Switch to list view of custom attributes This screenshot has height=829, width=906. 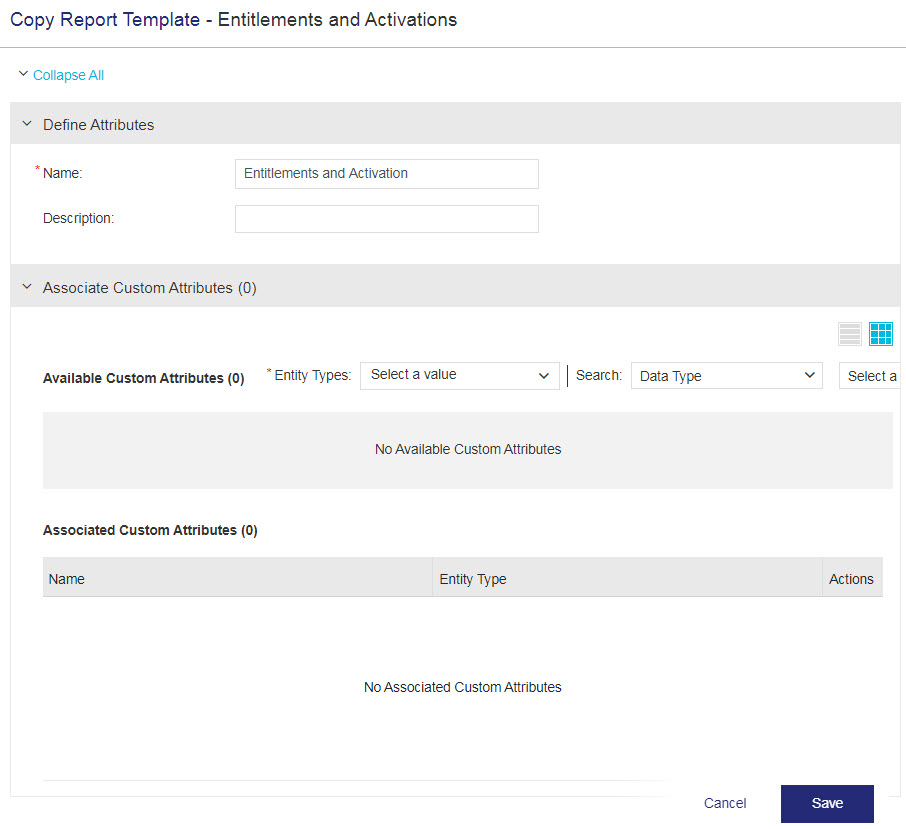(849, 334)
